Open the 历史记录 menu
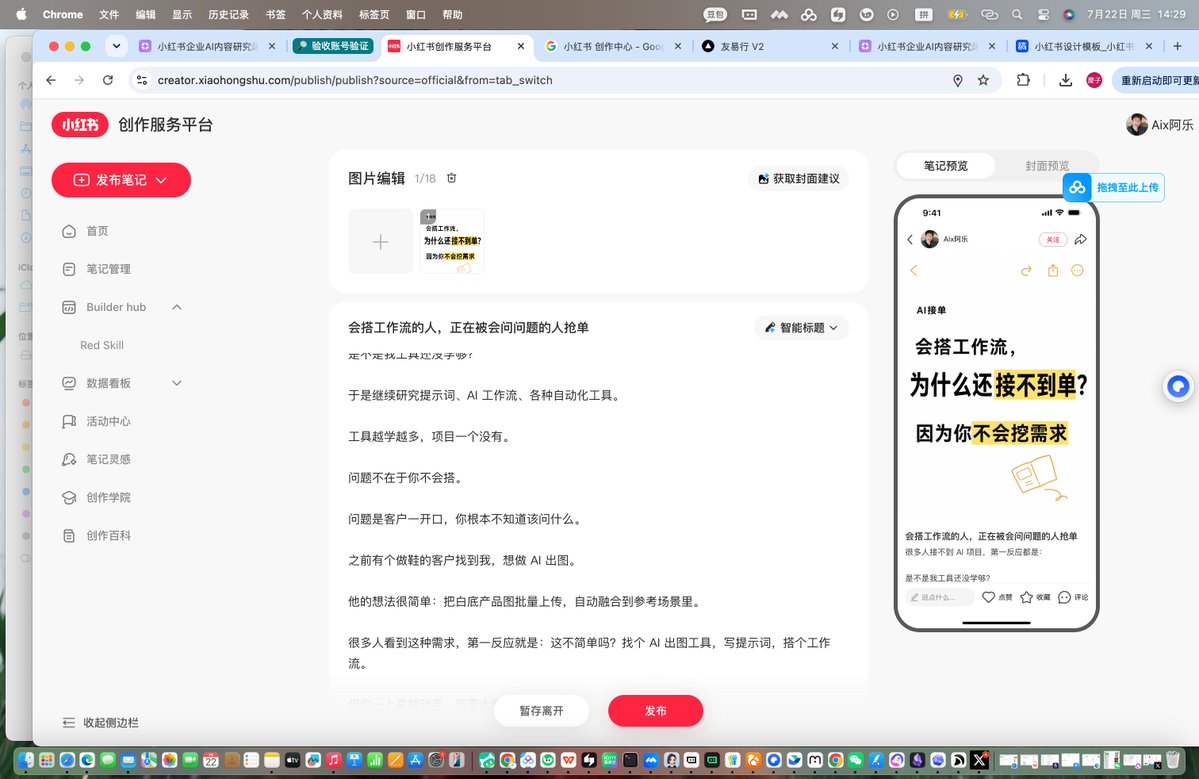 pos(229,15)
